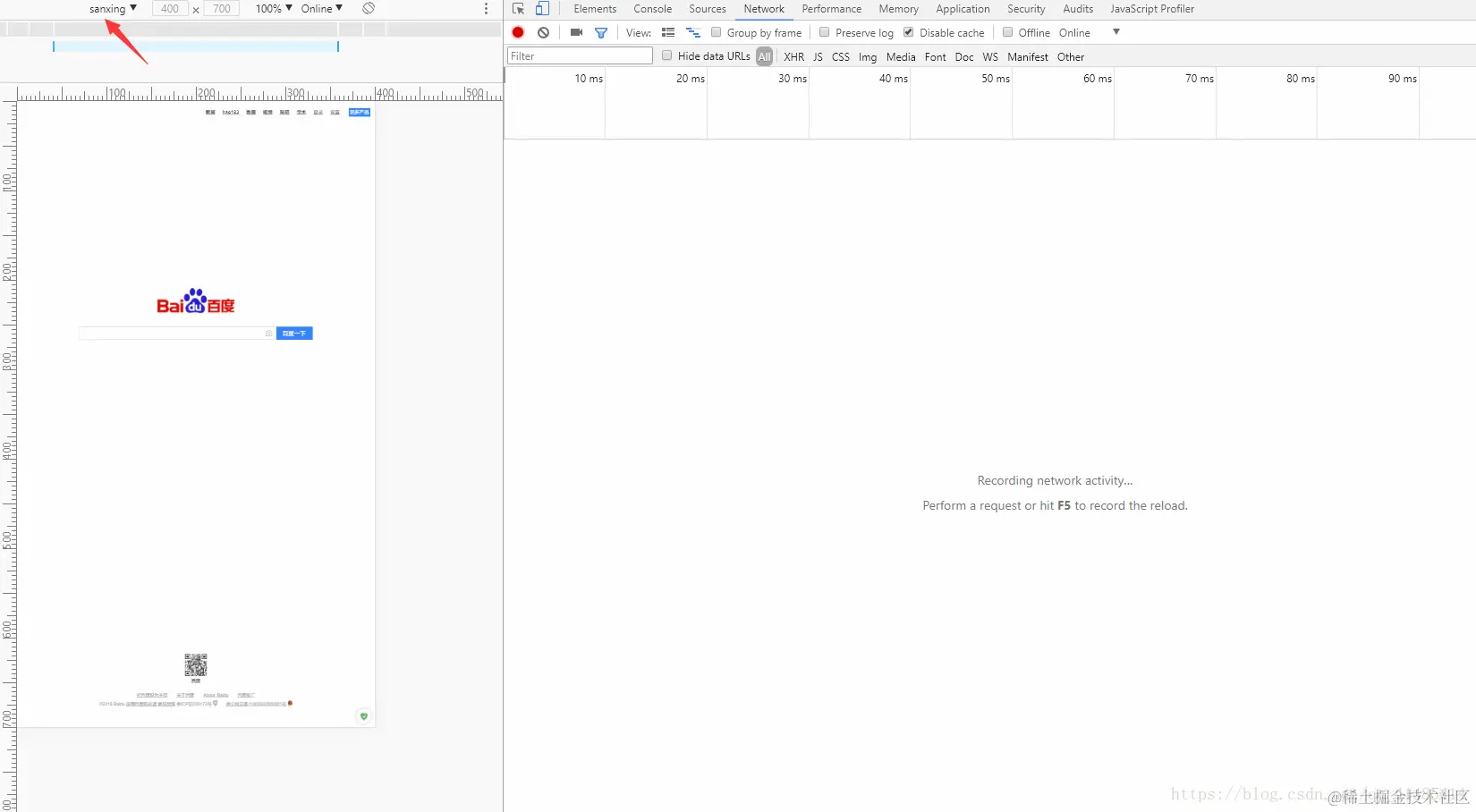Open the Performance tab
The height and width of the screenshot is (812, 1476).
(832, 9)
